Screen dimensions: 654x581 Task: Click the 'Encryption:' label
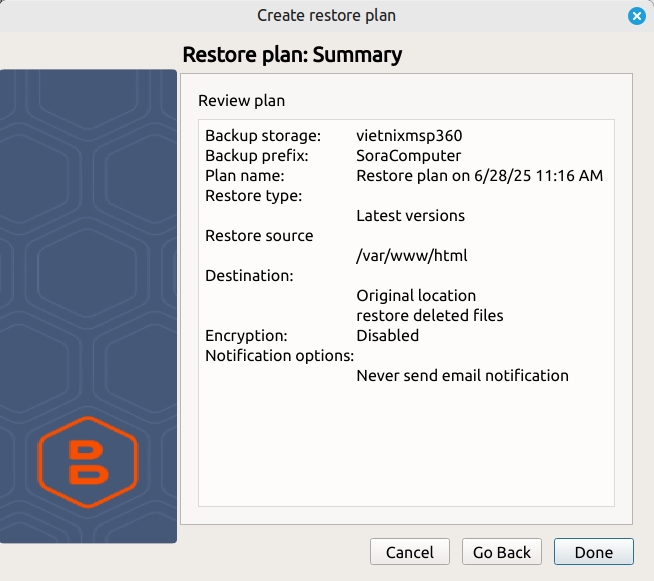coord(247,336)
